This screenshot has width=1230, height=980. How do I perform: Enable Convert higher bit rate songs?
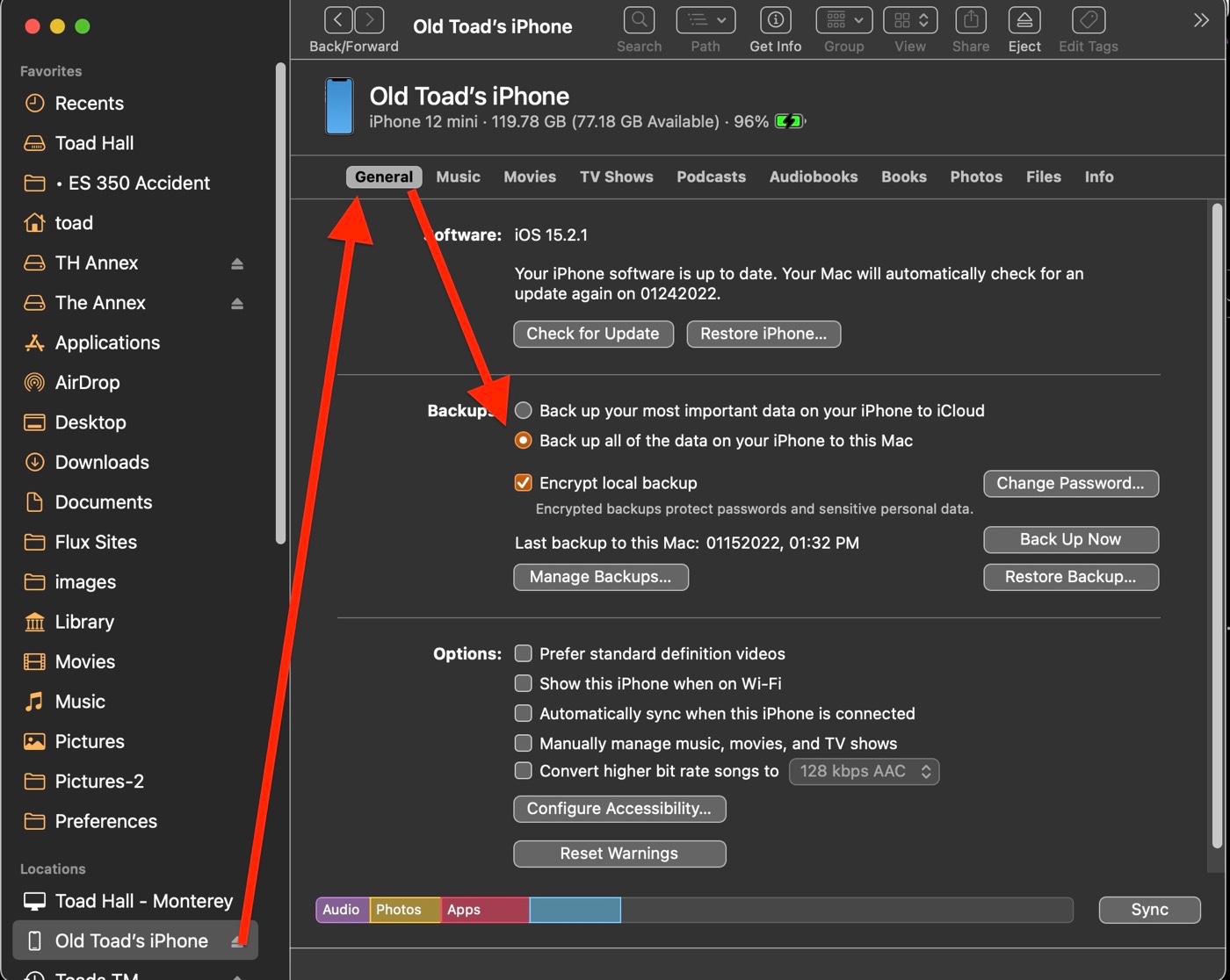pyautogui.click(x=523, y=771)
